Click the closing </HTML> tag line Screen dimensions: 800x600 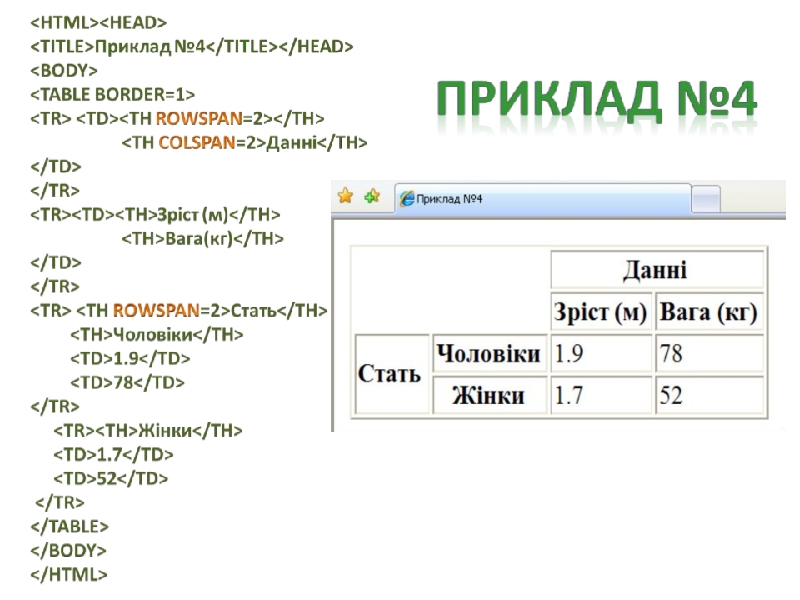tap(68, 574)
